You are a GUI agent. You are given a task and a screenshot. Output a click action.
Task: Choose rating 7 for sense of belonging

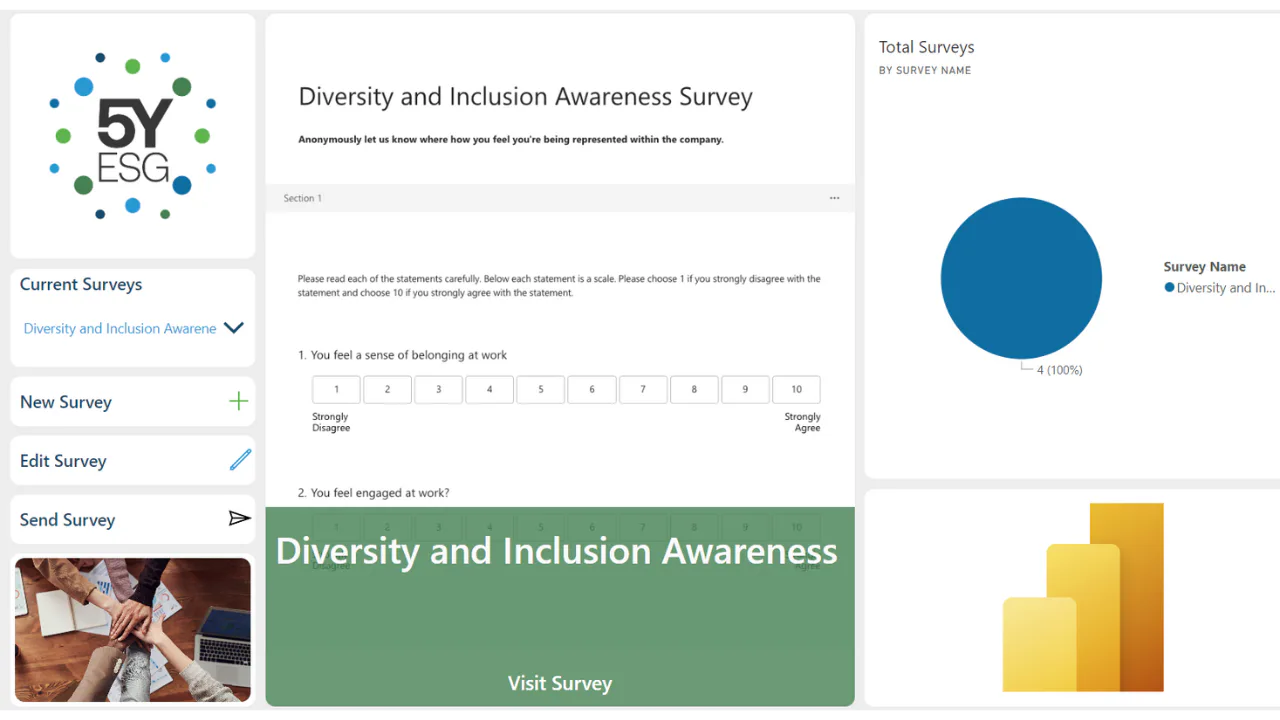click(643, 389)
